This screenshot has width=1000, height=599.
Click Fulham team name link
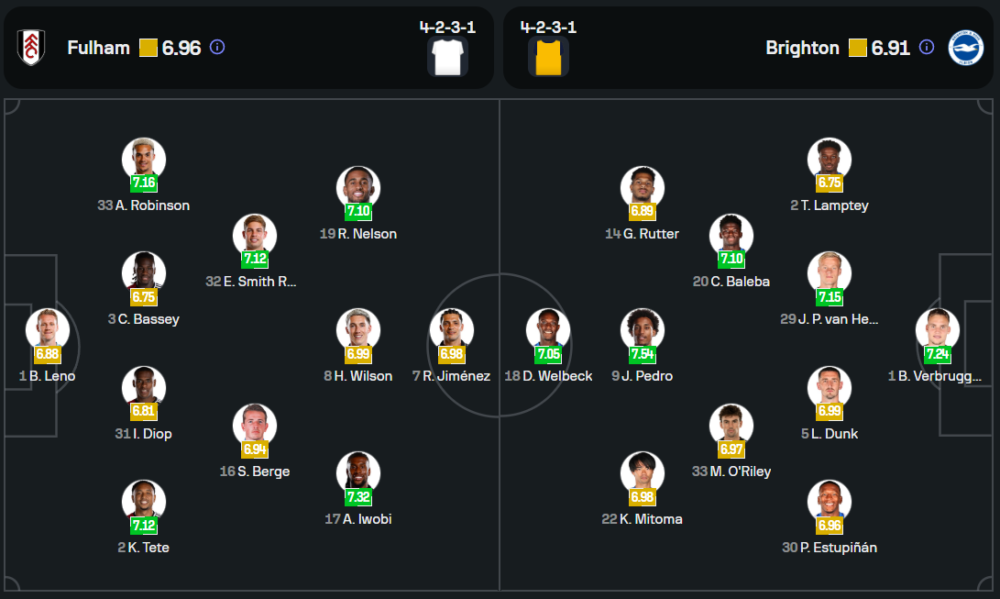(98, 47)
